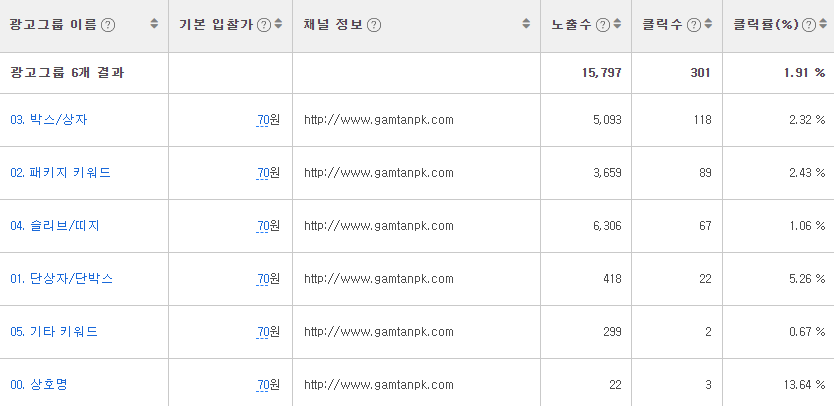This screenshot has width=834, height=406.
Task: Open help icon beside 채널 정보 header
Action: [x=374, y=25]
